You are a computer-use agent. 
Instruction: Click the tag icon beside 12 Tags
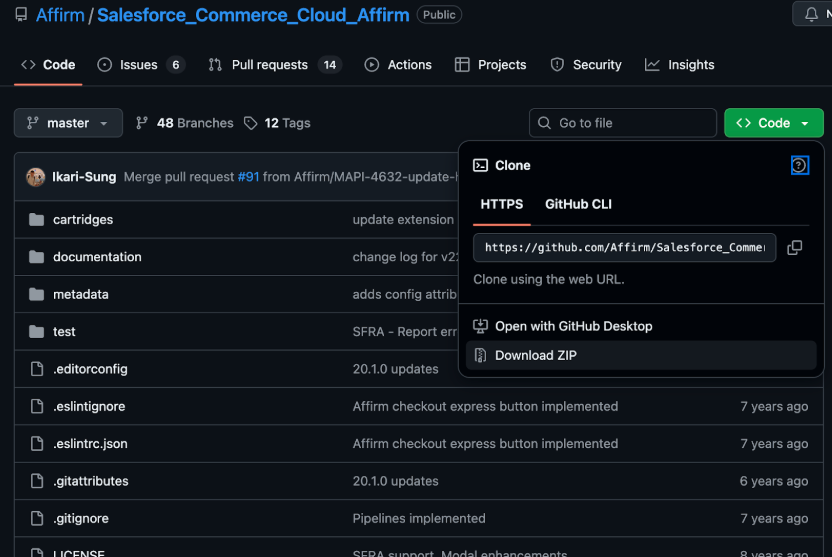coord(250,123)
